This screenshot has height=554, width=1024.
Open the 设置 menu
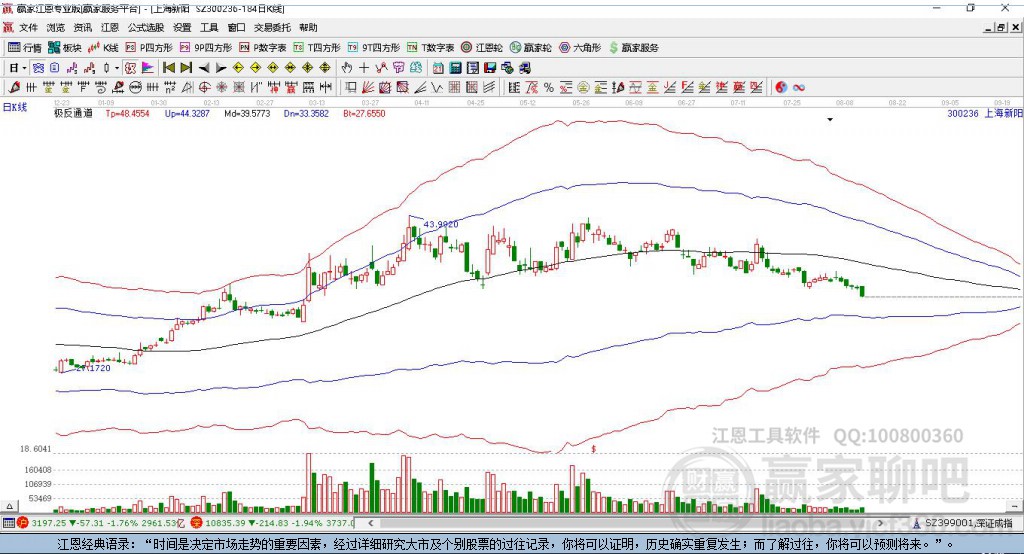pos(182,27)
